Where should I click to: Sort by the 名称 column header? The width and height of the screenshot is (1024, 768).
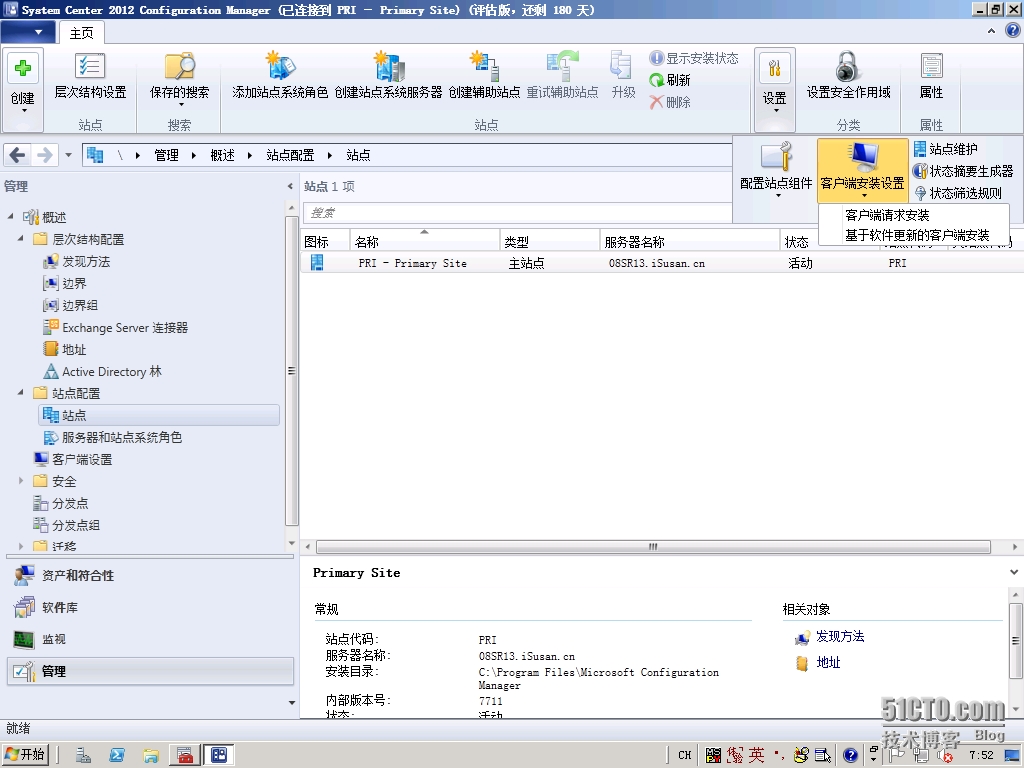point(424,242)
